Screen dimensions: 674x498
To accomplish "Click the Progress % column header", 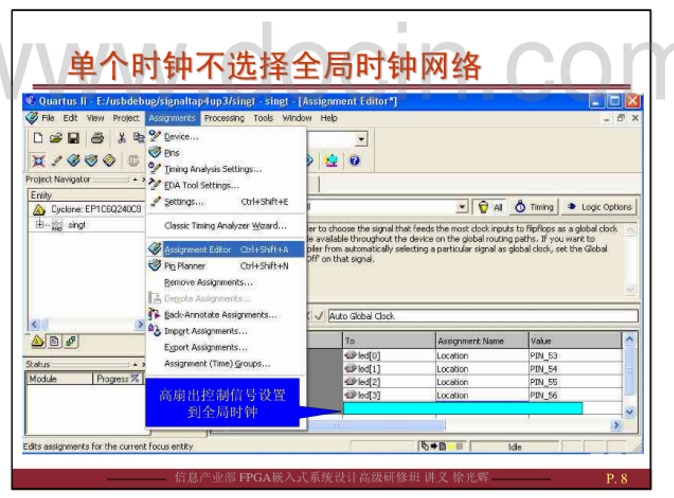I will coord(118,379).
